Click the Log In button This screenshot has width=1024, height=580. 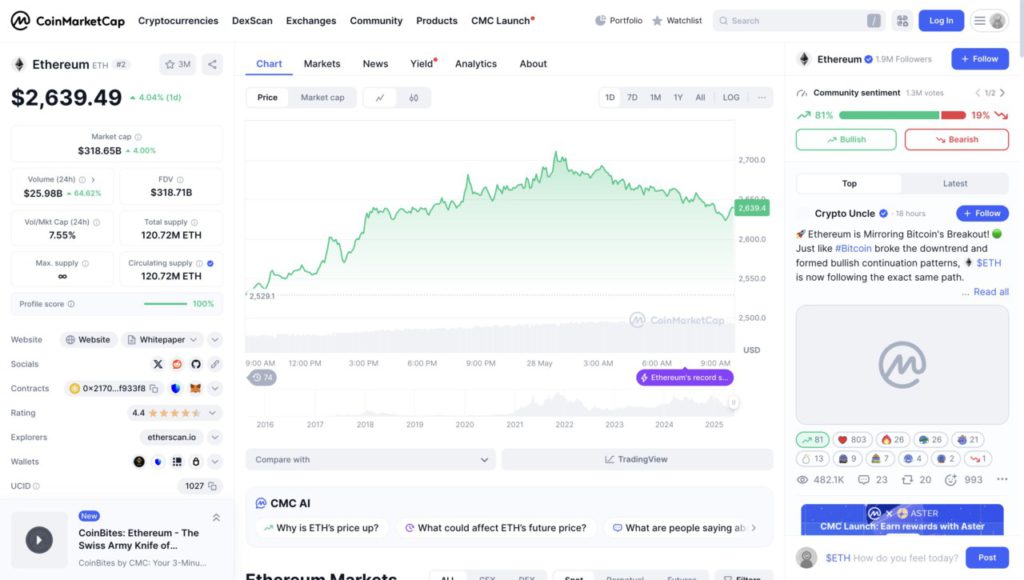coord(941,20)
